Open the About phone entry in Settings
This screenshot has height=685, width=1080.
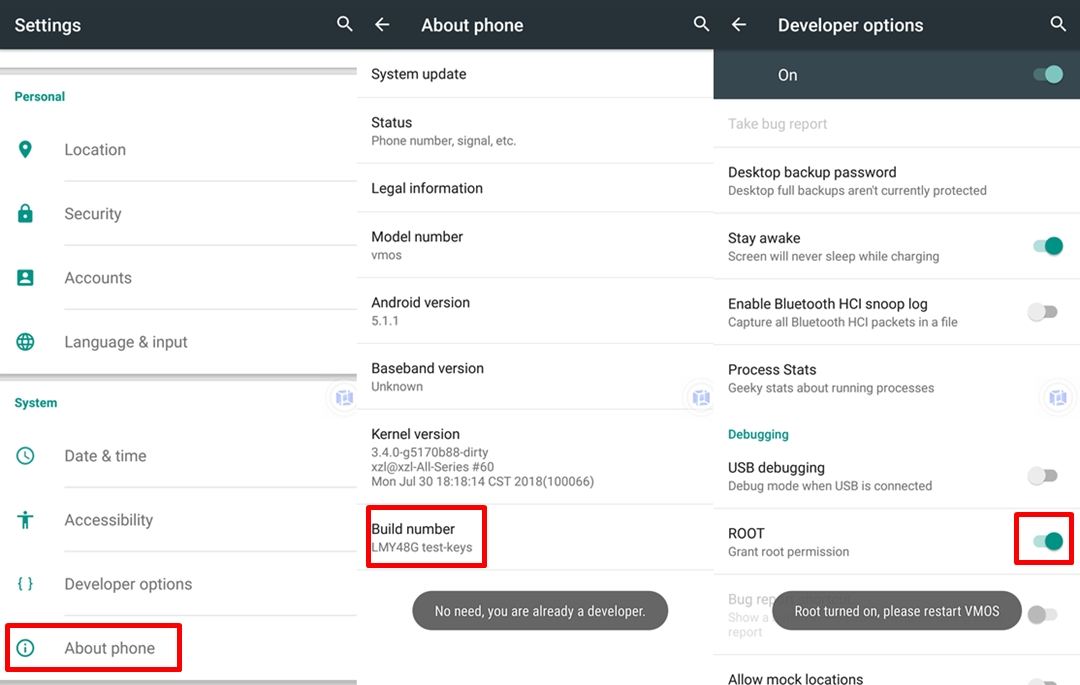coord(178,648)
